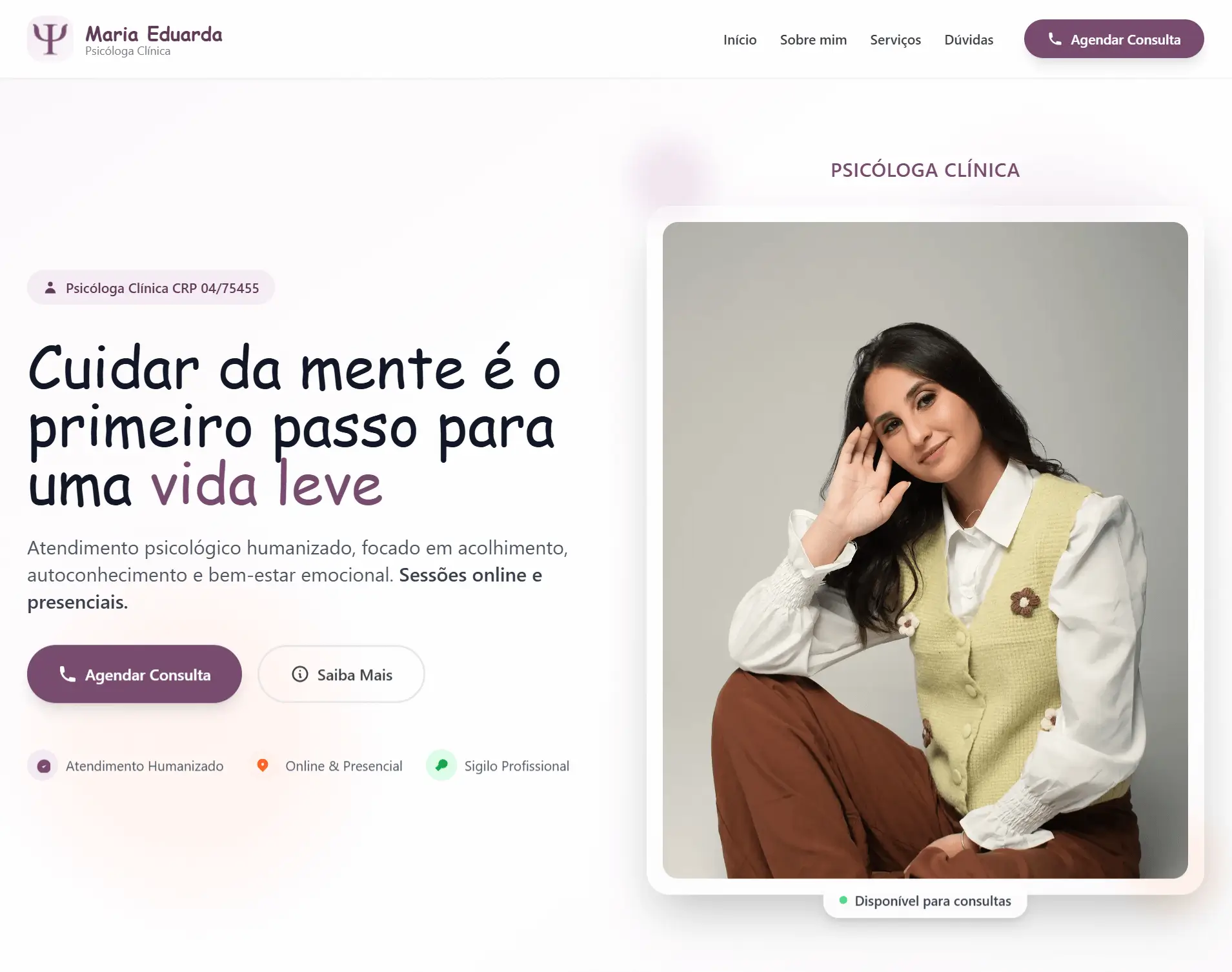Screen dimensions: 1232x972
Task: Click Agendar Consulta button in header
Action: tap(1114, 39)
